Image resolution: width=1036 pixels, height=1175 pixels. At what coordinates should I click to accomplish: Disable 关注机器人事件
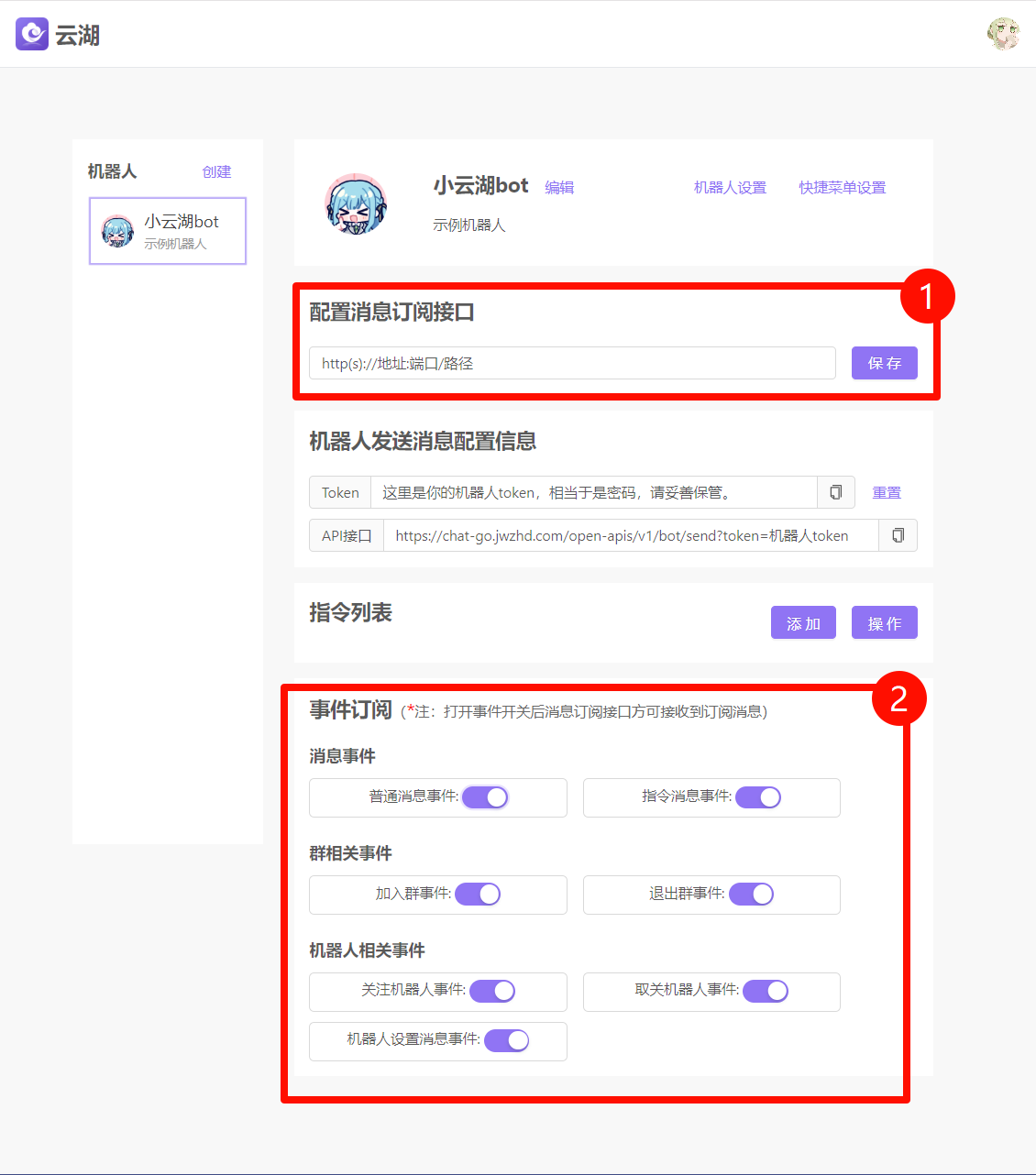tap(492, 991)
